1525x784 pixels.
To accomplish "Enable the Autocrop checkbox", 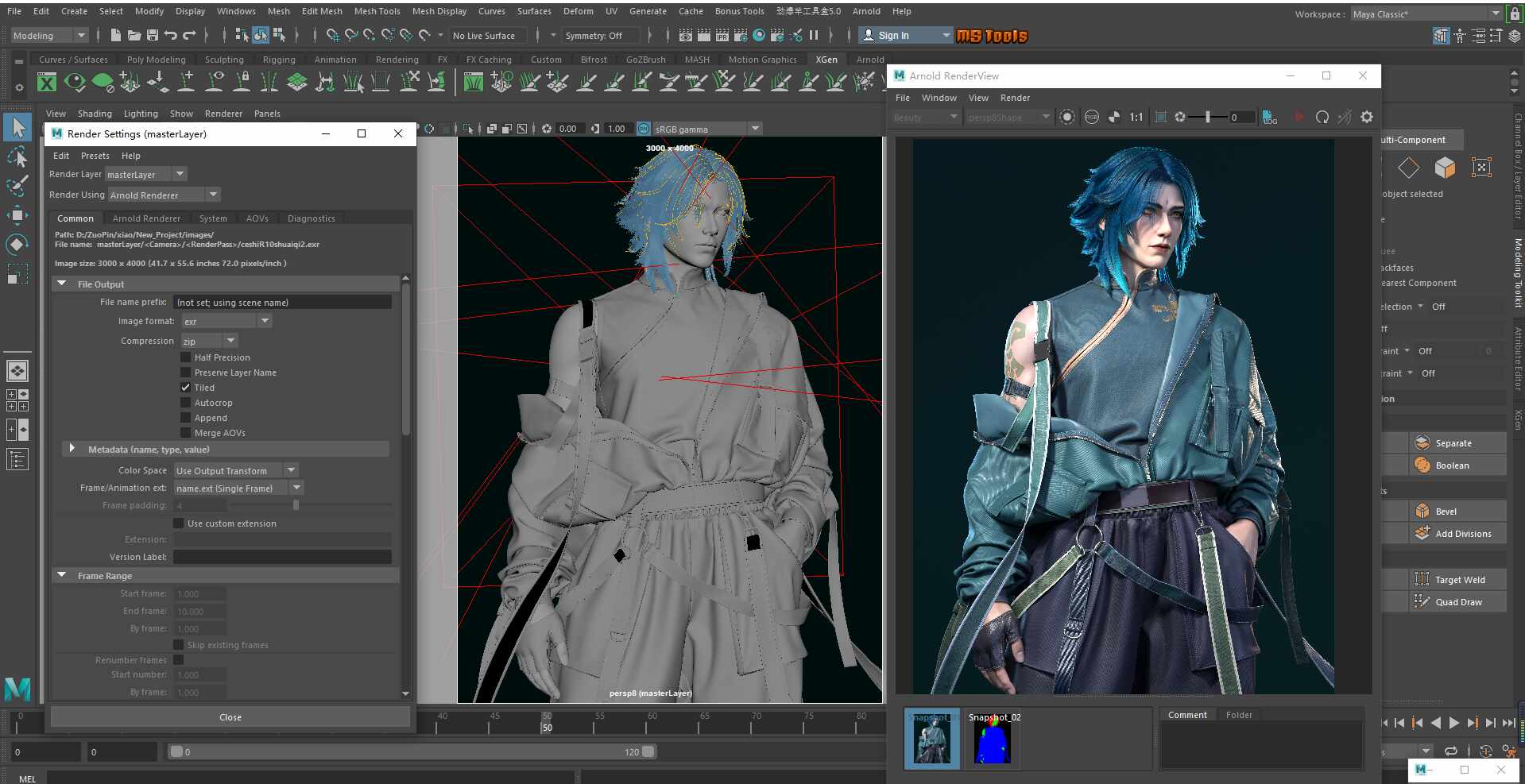I will [185, 403].
